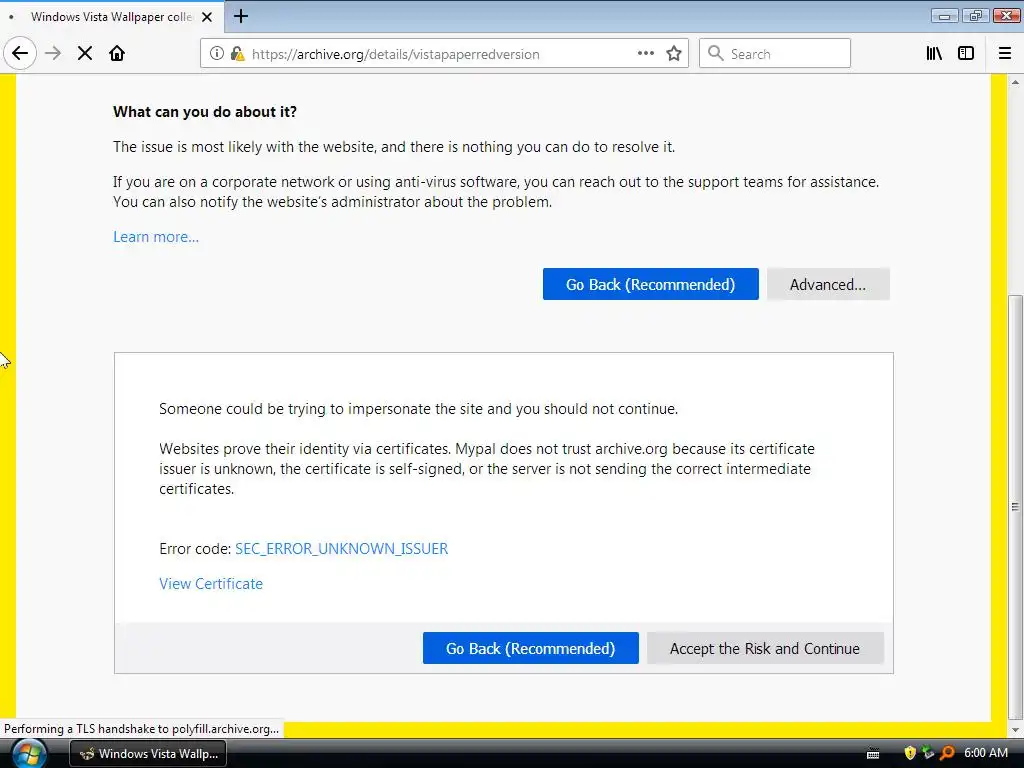This screenshot has width=1024, height=768.
Task: Toggle the sidebar view icon
Action: tap(966, 54)
